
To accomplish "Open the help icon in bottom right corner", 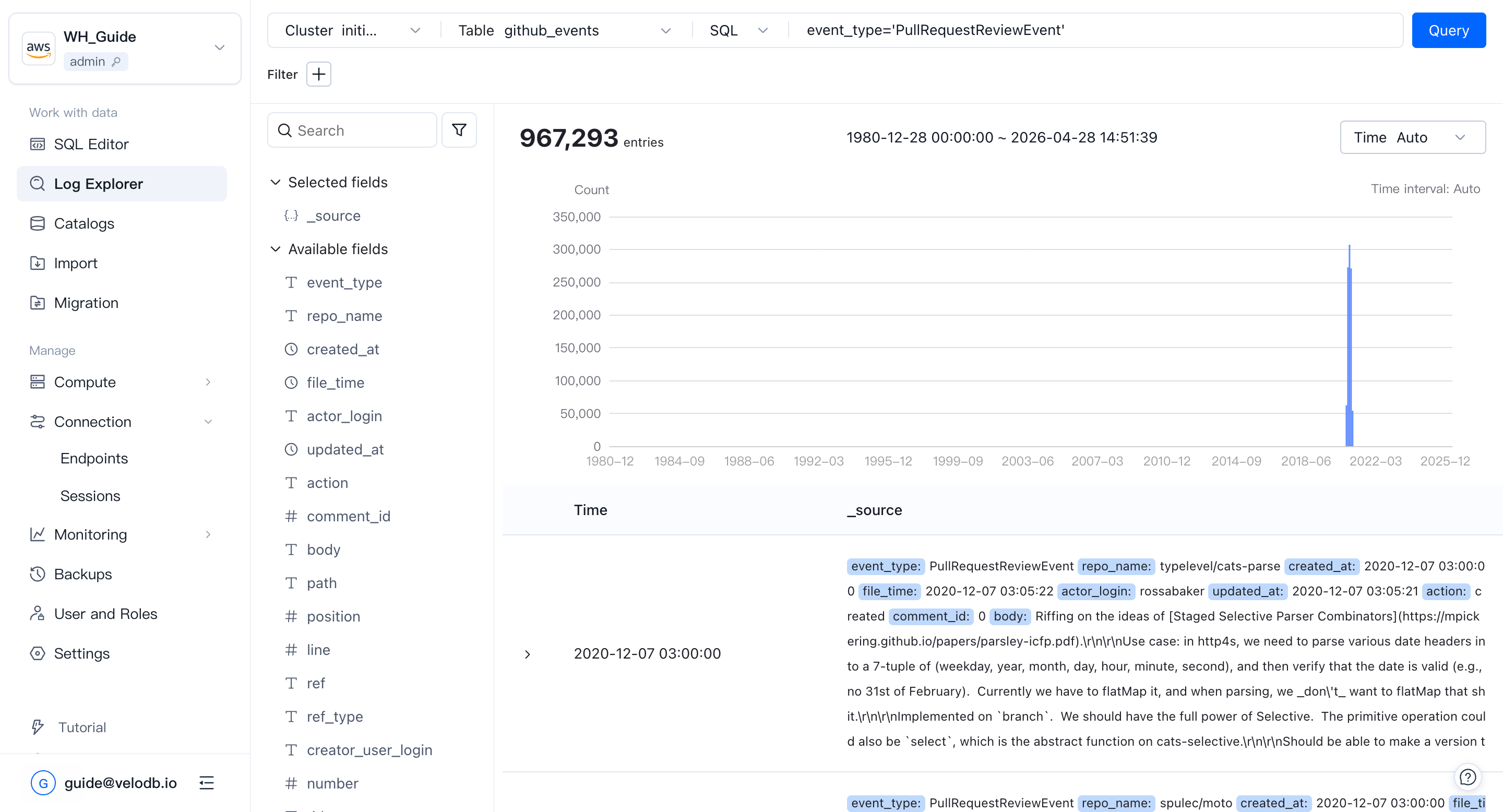I will [x=1468, y=777].
